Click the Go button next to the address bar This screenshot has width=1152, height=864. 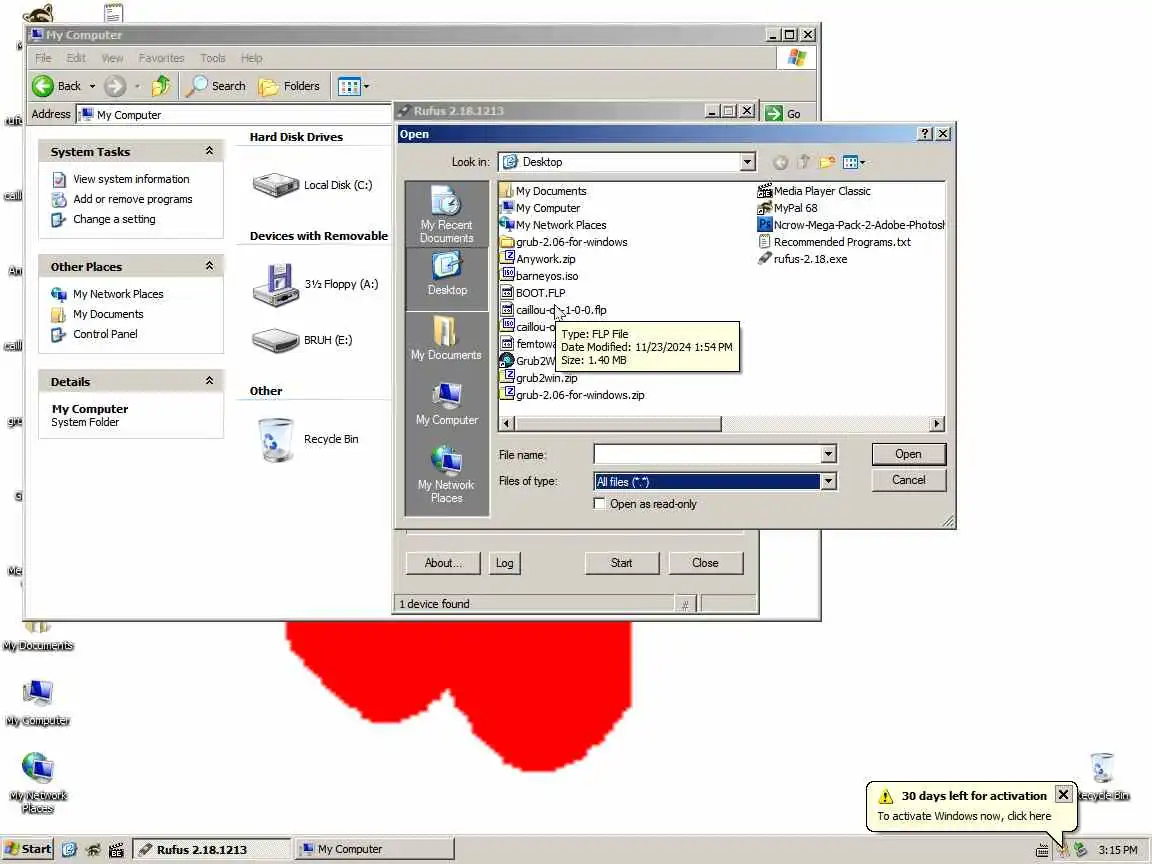pyautogui.click(x=783, y=114)
